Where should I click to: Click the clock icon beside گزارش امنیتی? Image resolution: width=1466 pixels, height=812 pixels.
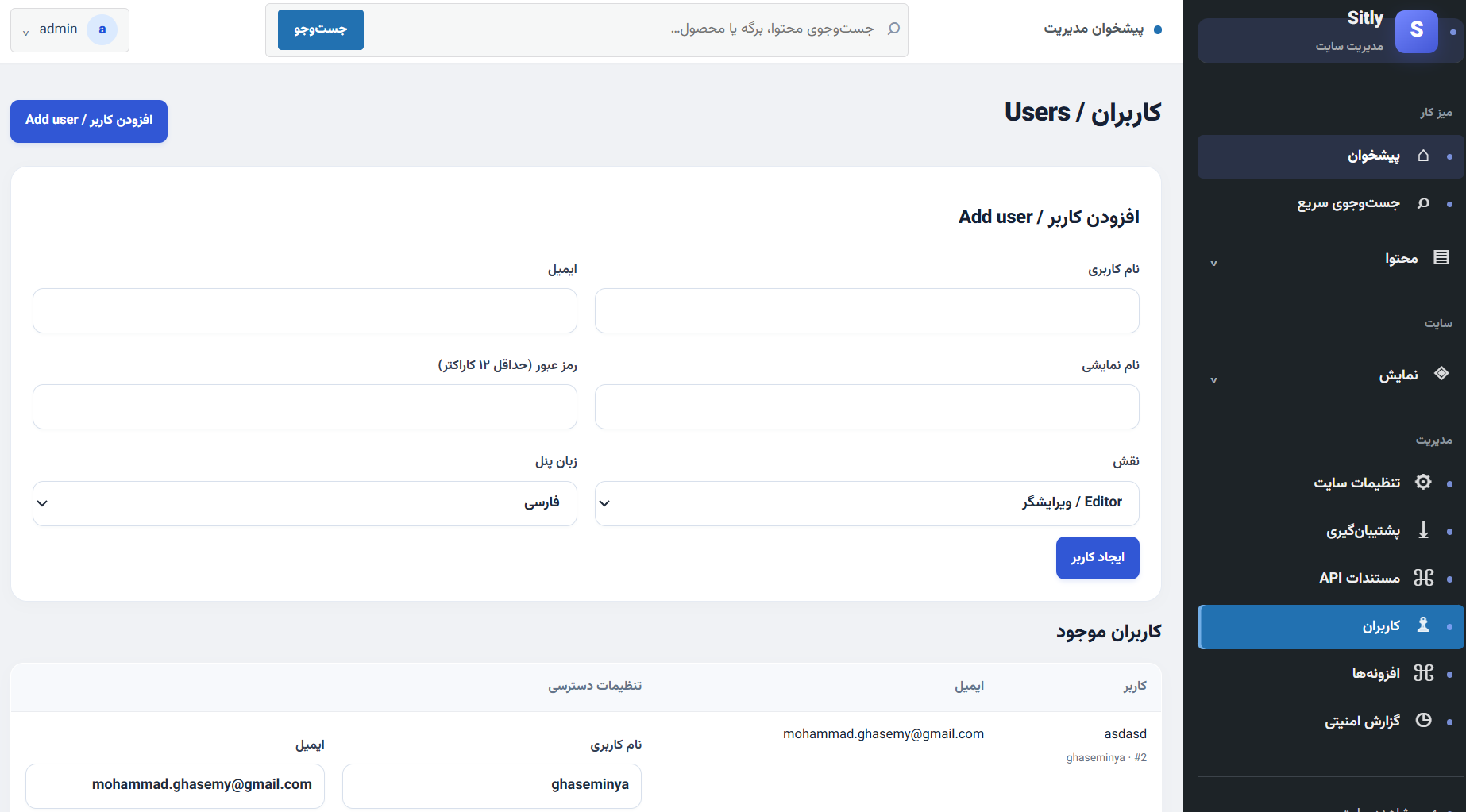1423,721
